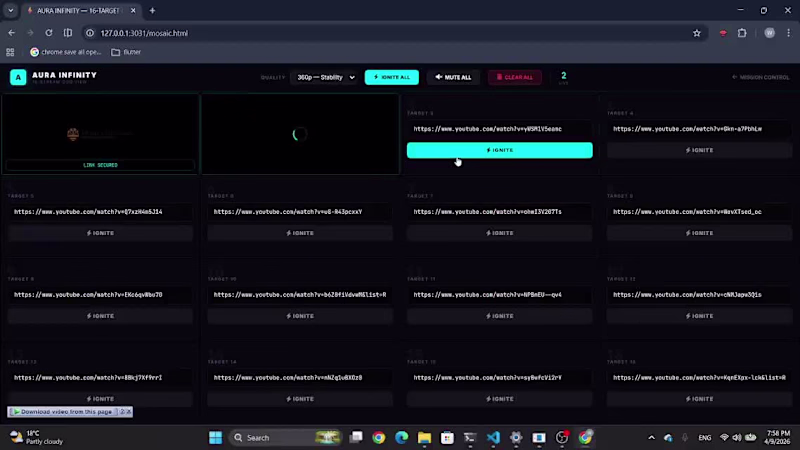Open the Chrome apps grid shortcut
Screen dimensions: 800x450
[10, 52]
